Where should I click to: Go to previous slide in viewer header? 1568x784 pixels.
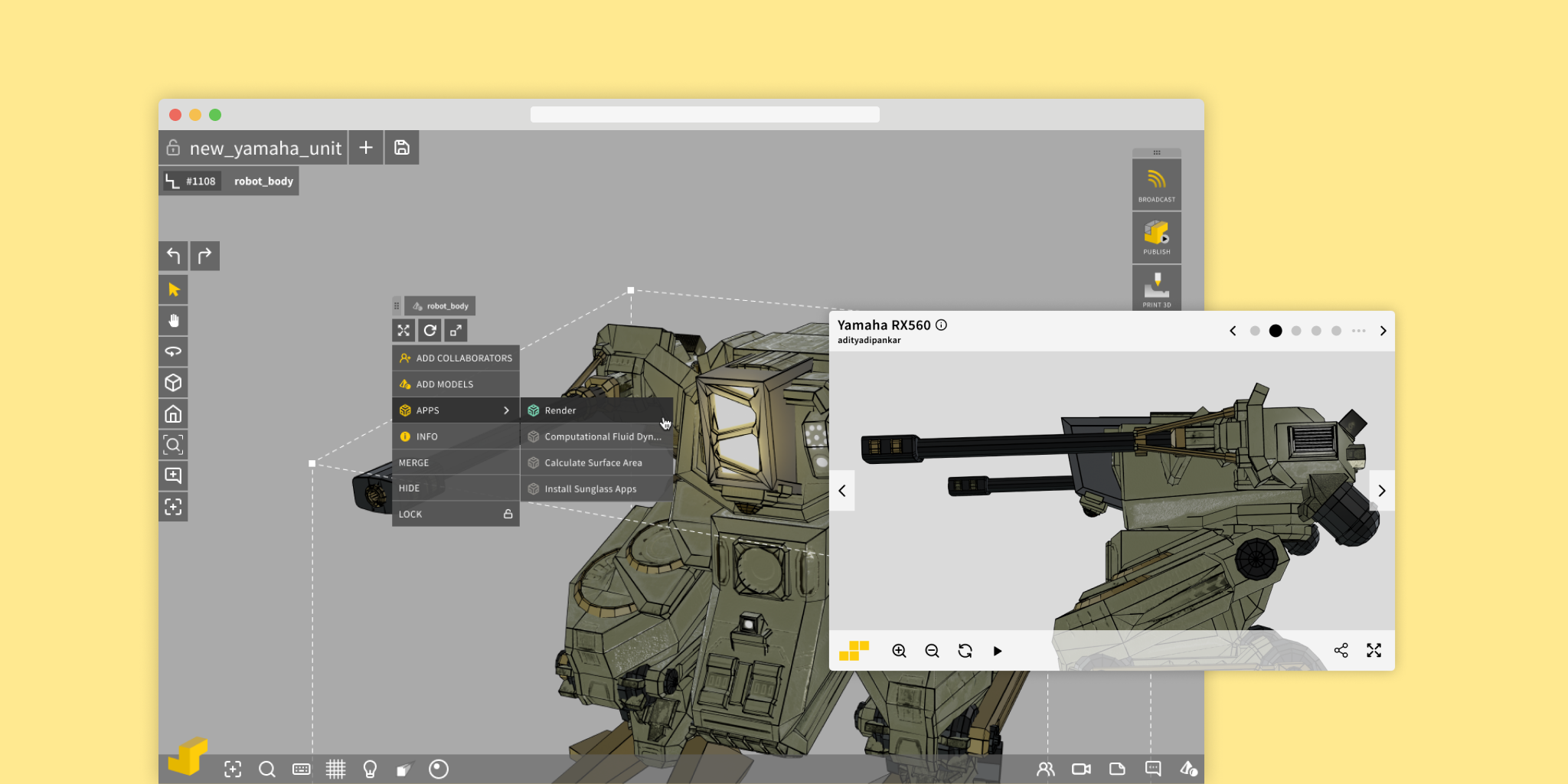point(1233,331)
